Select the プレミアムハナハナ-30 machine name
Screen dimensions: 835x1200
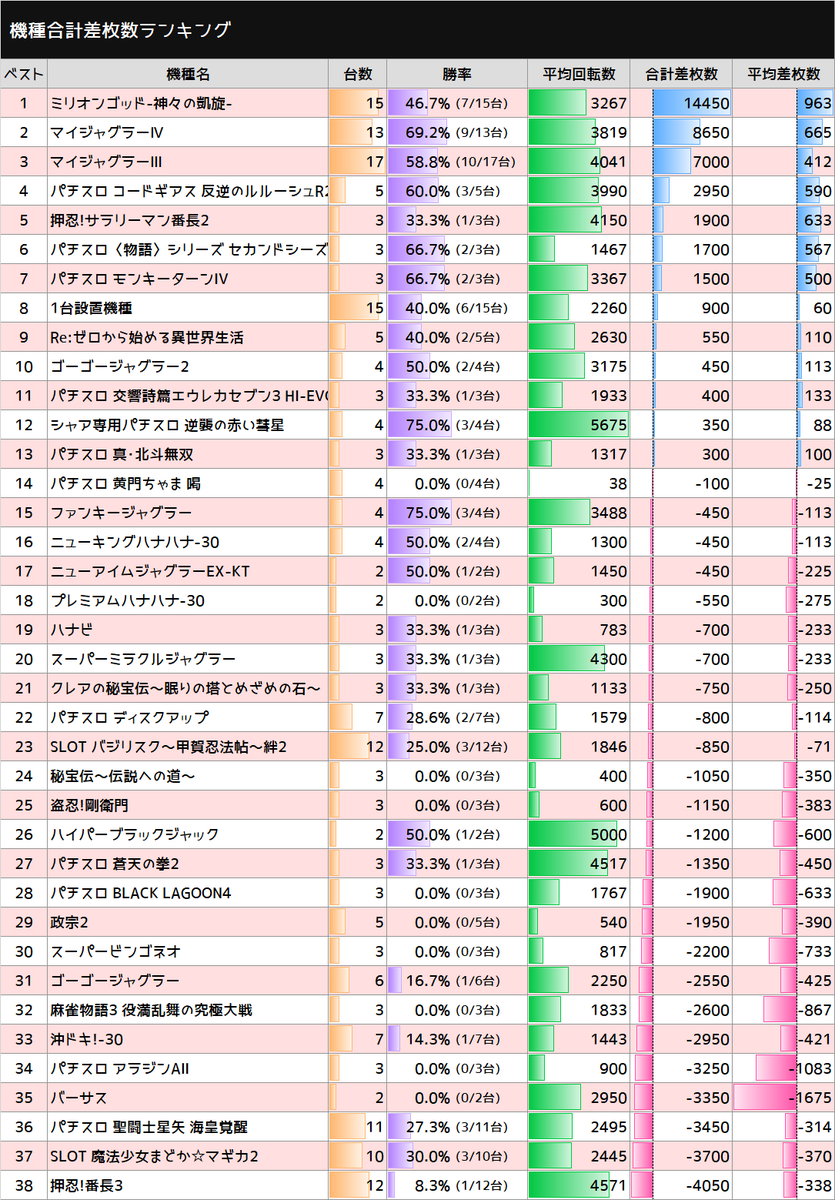click(127, 601)
